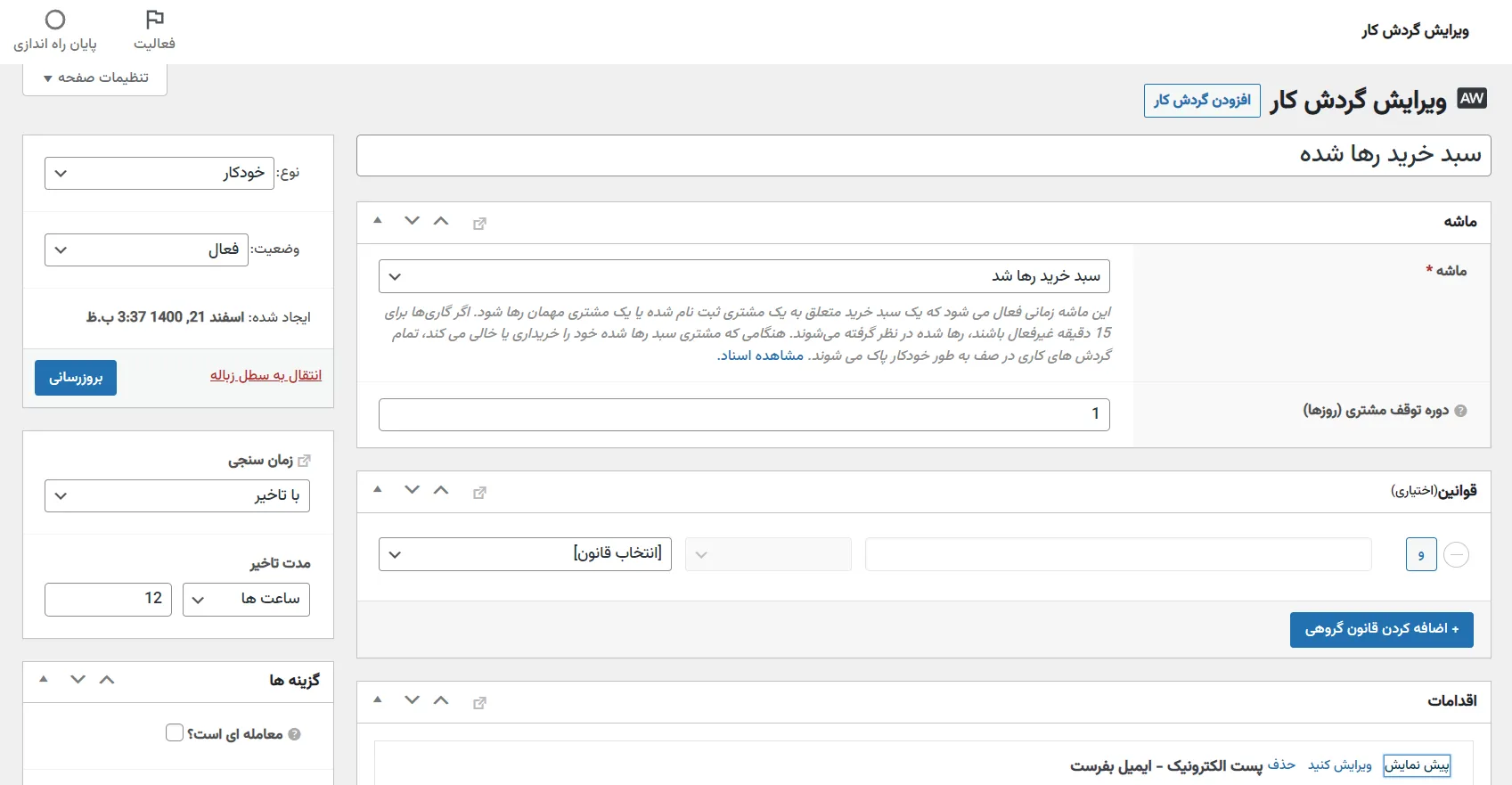Open the وضعیت dropdown showing فعال

pyautogui.click(x=146, y=249)
